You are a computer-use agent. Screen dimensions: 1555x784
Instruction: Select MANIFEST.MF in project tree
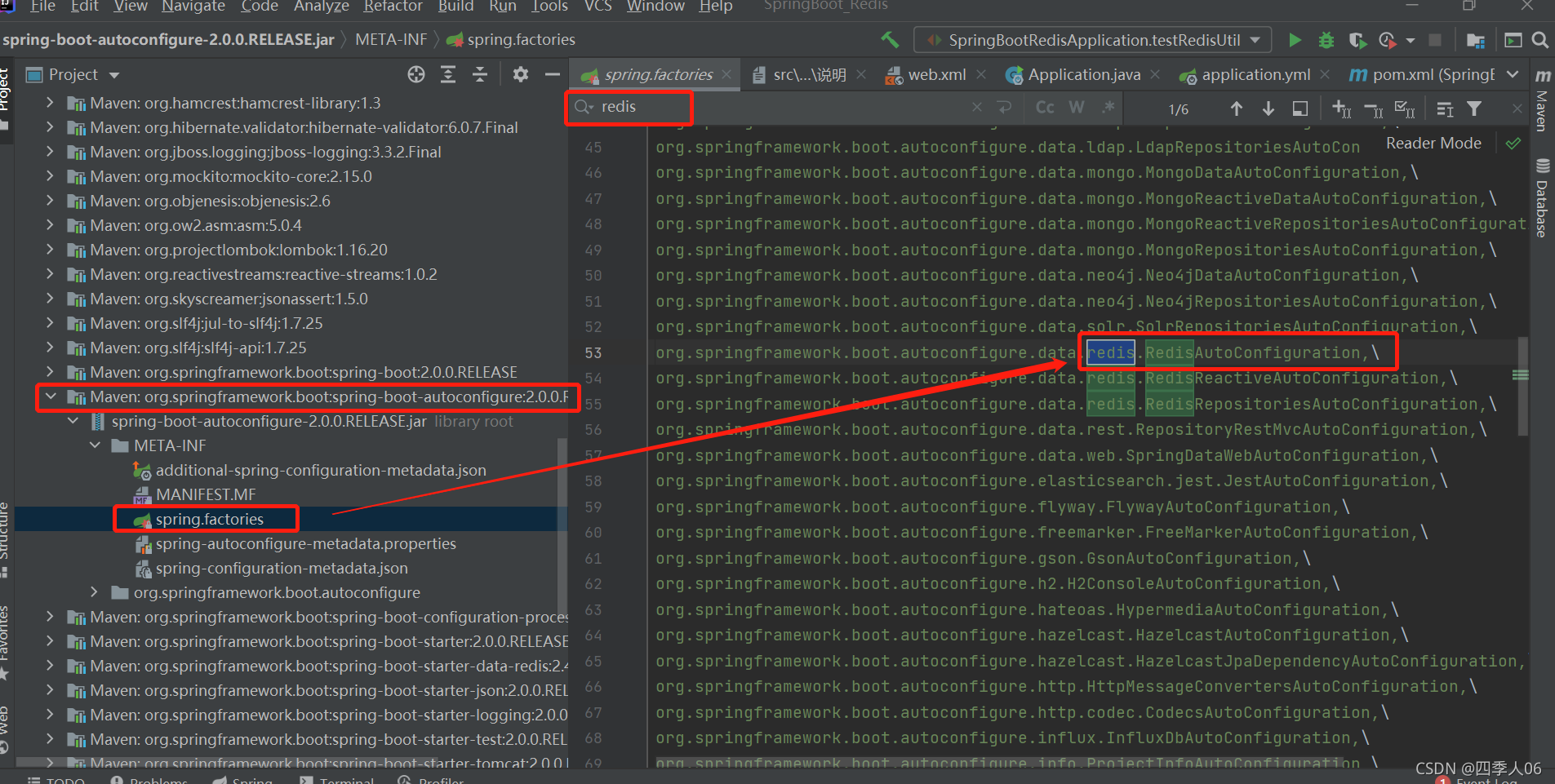(206, 494)
